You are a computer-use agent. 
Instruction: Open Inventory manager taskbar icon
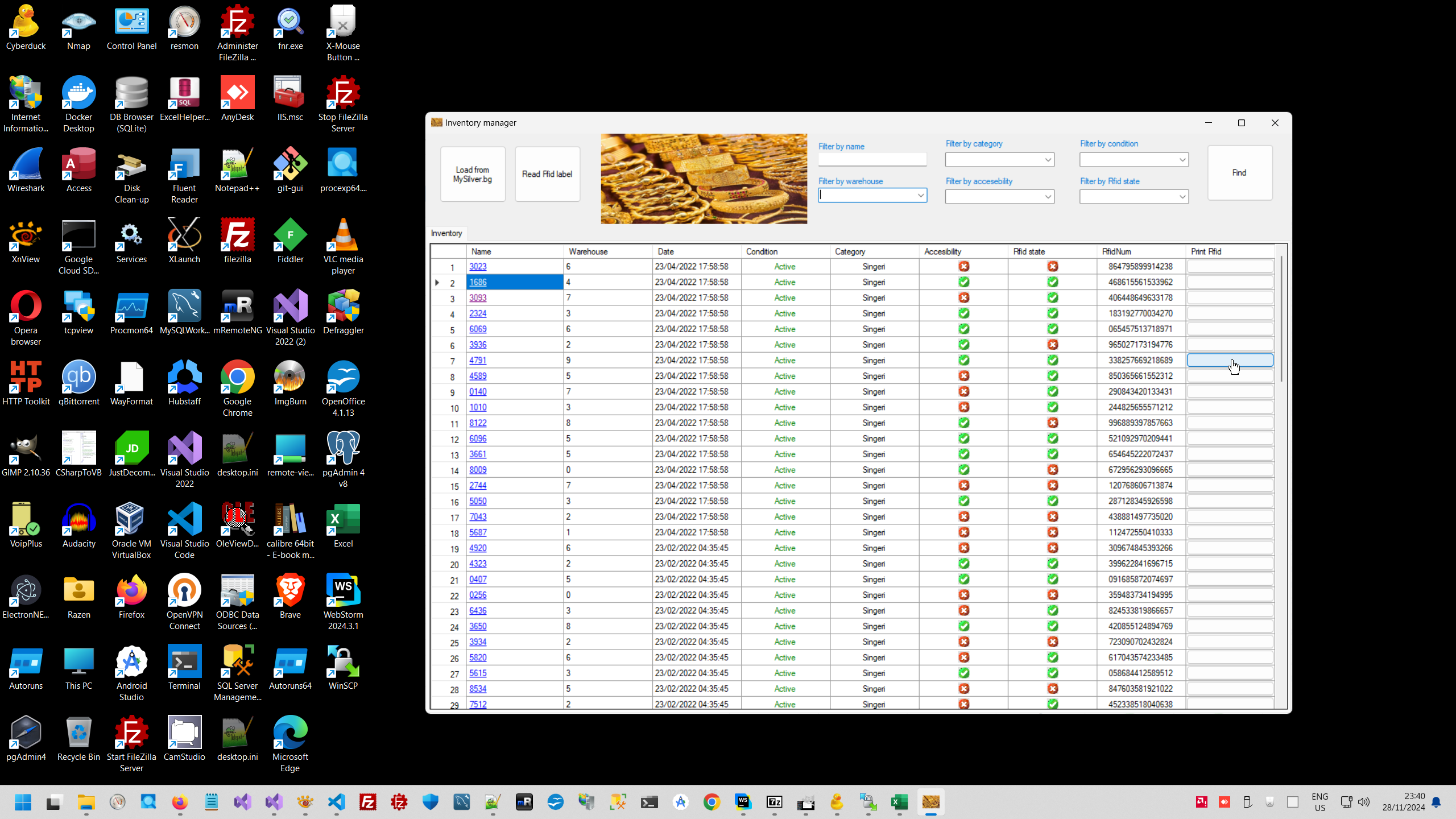coord(930,802)
